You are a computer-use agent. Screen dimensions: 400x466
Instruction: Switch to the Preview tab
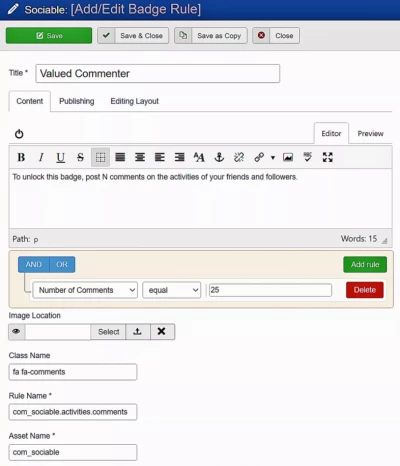click(x=370, y=134)
